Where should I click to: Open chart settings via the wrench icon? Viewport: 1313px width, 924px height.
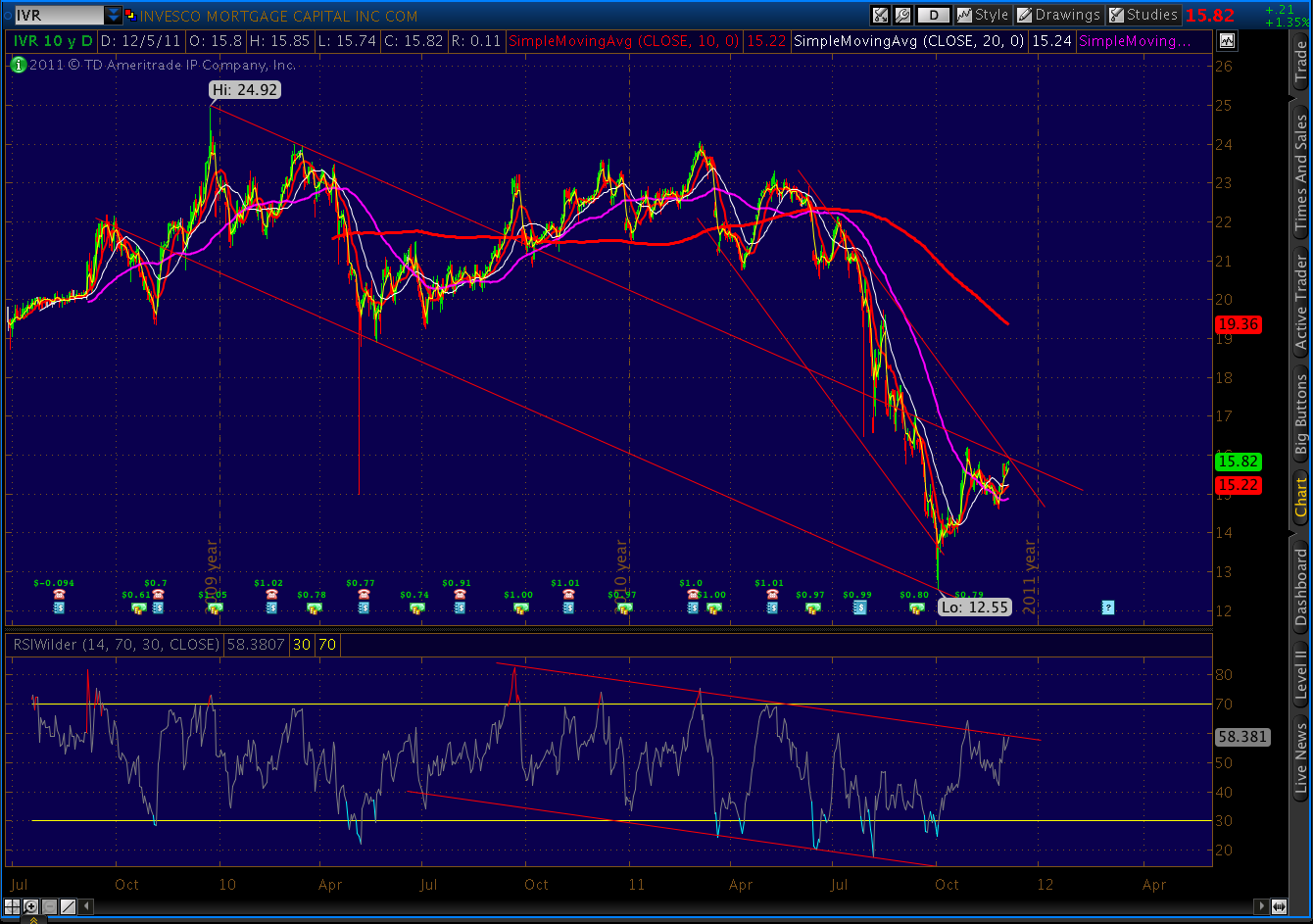click(x=902, y=15)
